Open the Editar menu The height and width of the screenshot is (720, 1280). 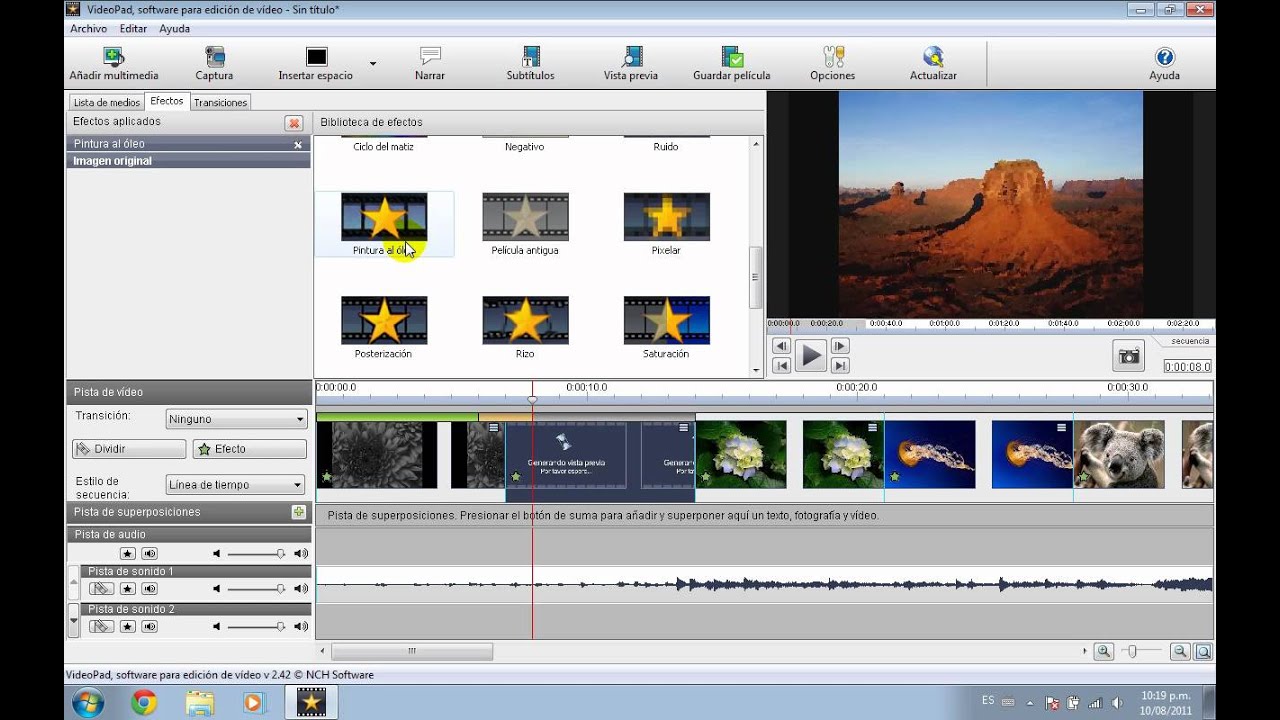point(133,29)
